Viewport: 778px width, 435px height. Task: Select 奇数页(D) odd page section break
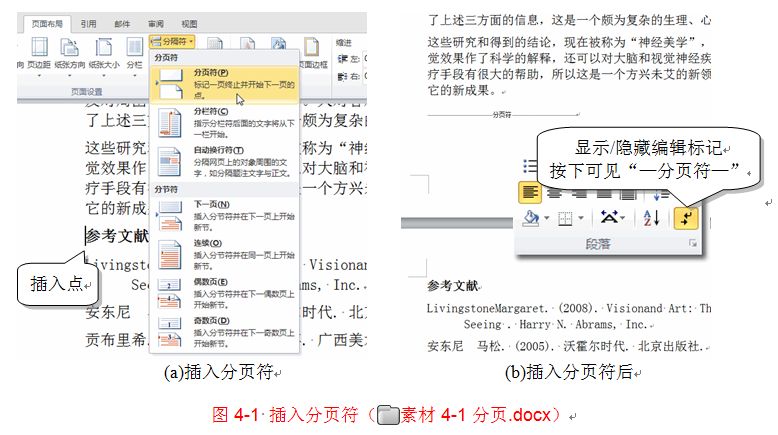click(224, 332)
